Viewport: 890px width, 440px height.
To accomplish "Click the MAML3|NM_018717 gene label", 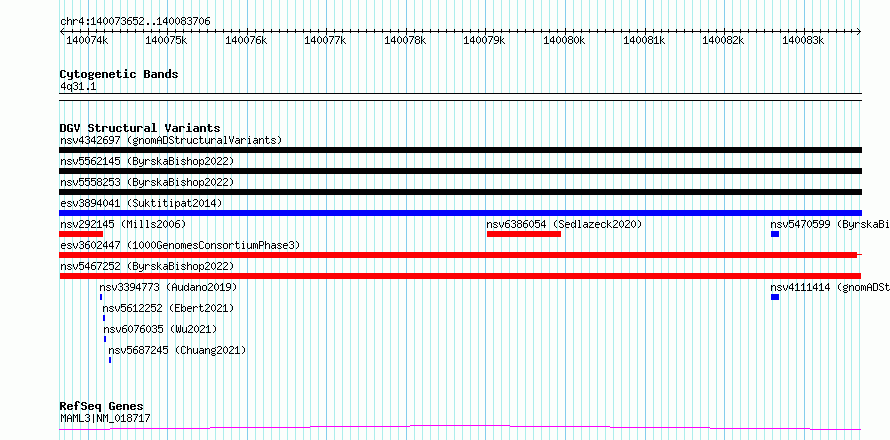I will point(105,418).
